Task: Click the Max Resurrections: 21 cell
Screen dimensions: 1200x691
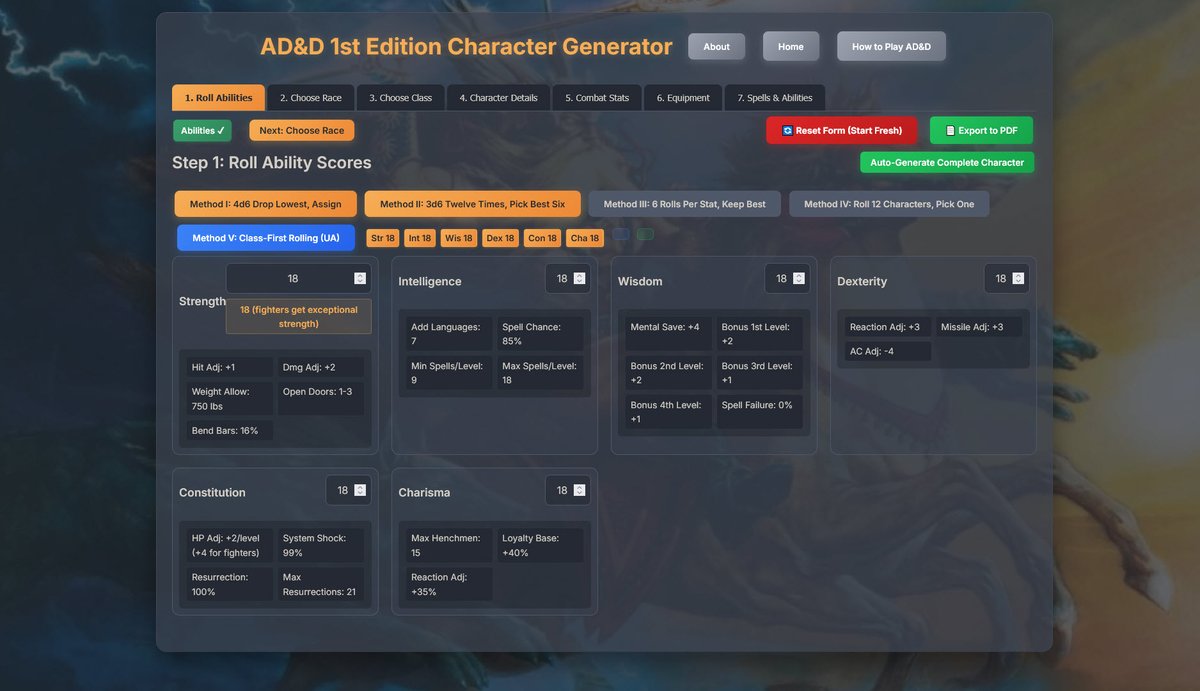Action: (x=320, y=584)
